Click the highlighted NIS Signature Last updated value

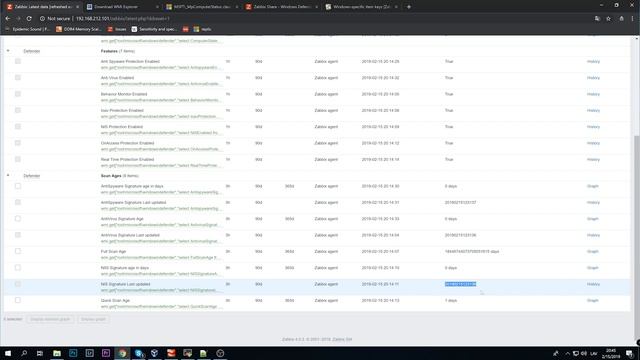coord(460,284)
